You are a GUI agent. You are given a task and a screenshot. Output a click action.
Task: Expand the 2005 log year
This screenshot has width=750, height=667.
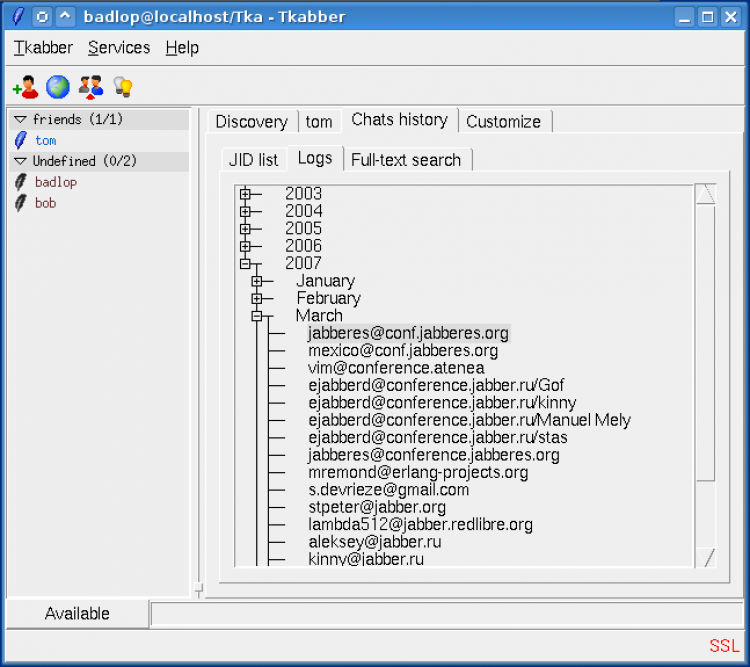click(x=245, y=229)
